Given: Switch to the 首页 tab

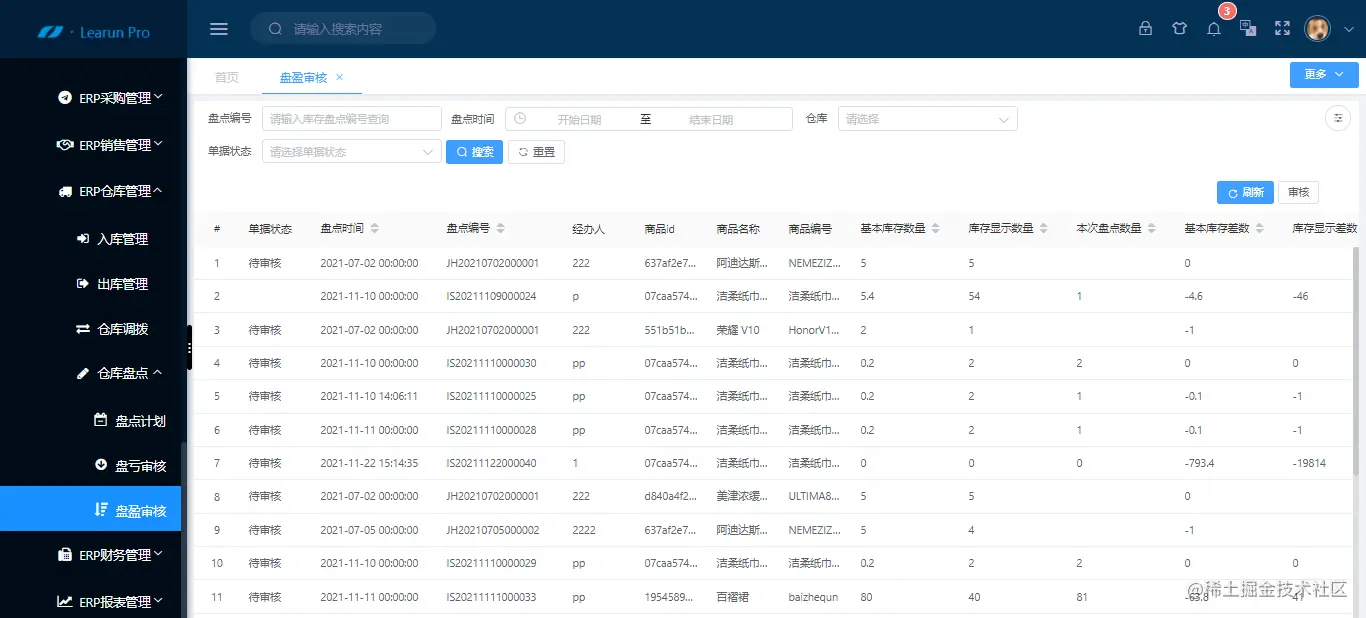Looking at the screenshot, I should [x=226, y=76].
